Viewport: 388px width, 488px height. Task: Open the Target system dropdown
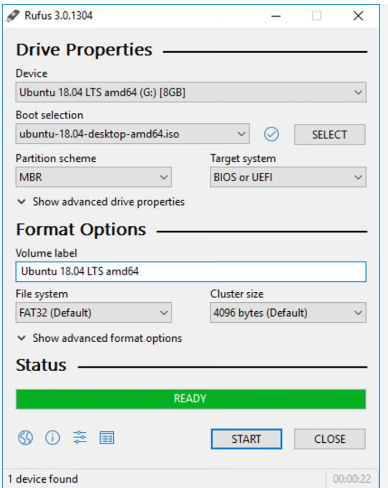[x=288, y=177]
